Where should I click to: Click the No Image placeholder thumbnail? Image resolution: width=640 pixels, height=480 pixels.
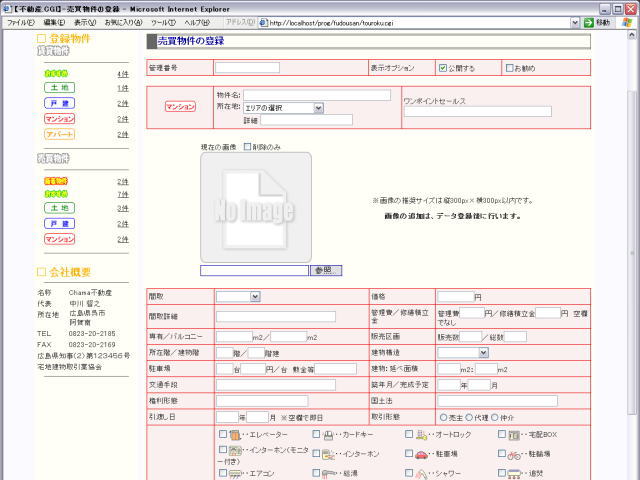point(256,208)
